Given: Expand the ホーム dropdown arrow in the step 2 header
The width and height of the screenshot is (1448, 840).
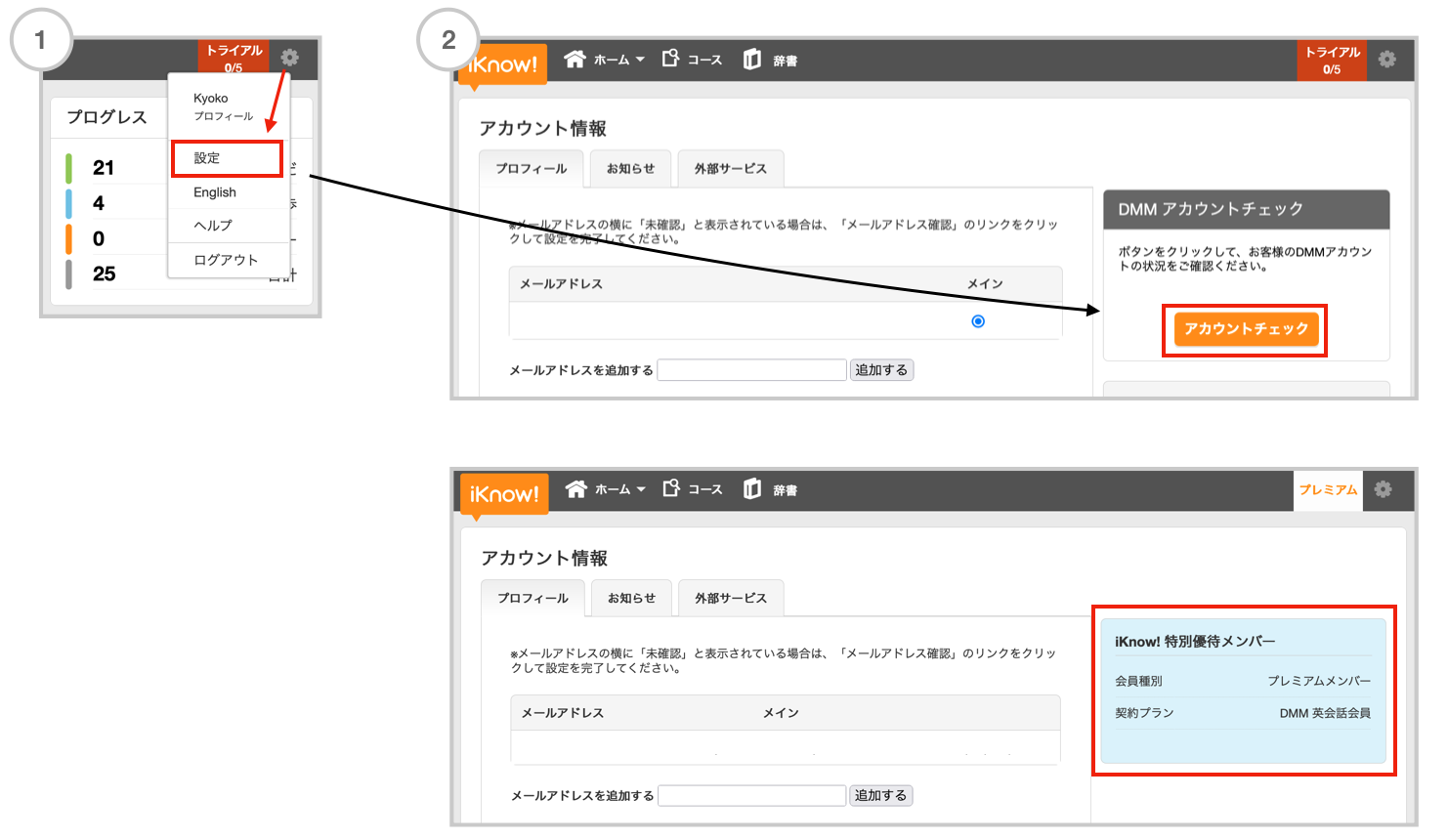Looking at the screenshot, I should coord(641,60).
